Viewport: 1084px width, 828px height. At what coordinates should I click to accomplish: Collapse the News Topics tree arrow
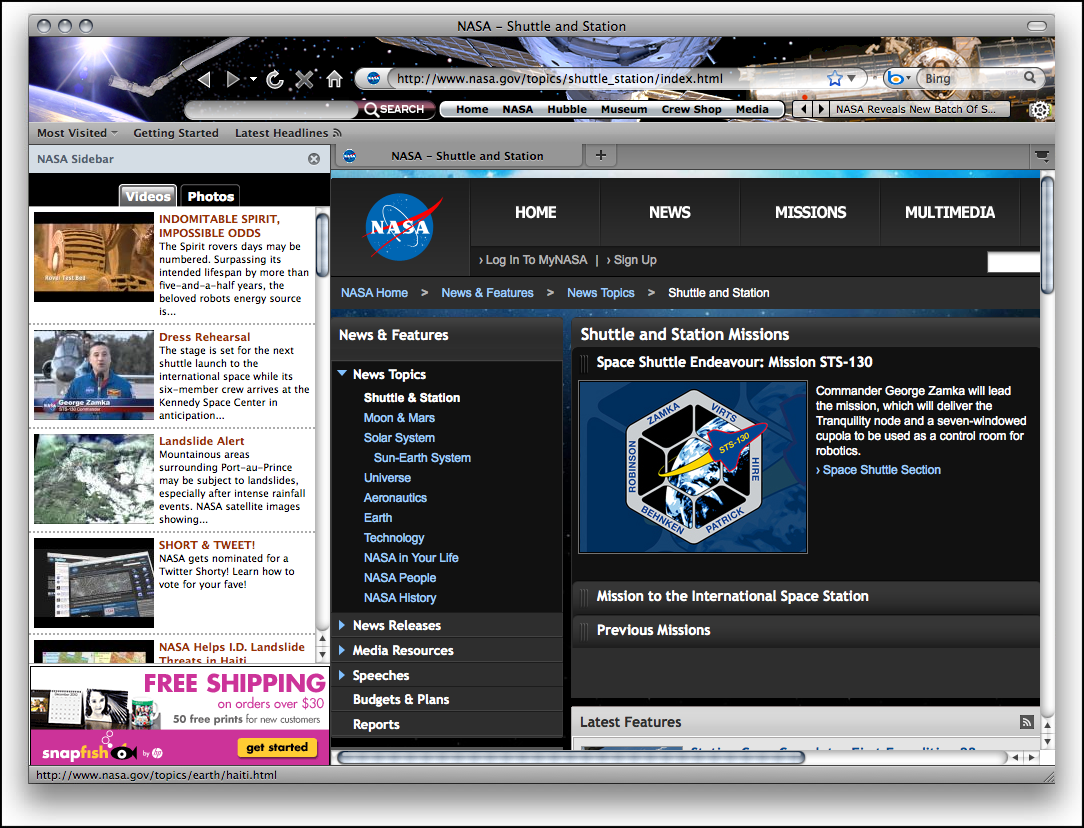pyautogui.click(x=342, y=373)
